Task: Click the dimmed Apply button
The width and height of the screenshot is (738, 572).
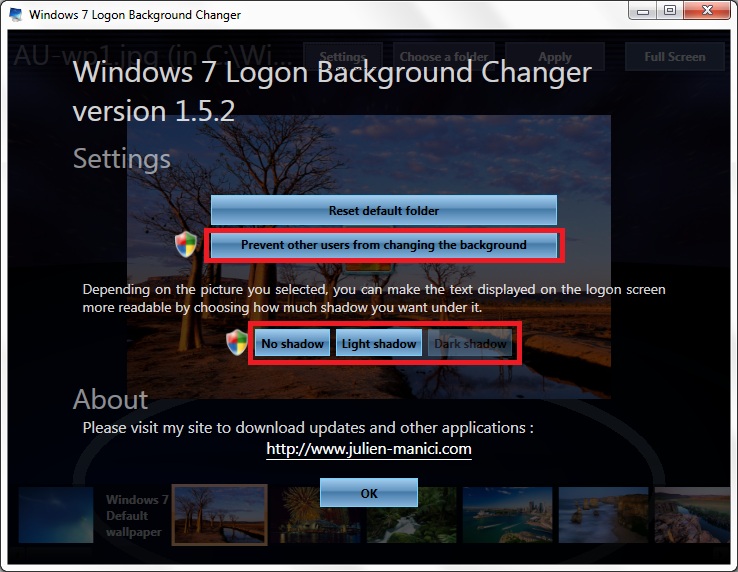Action: [x=554, y=57]
